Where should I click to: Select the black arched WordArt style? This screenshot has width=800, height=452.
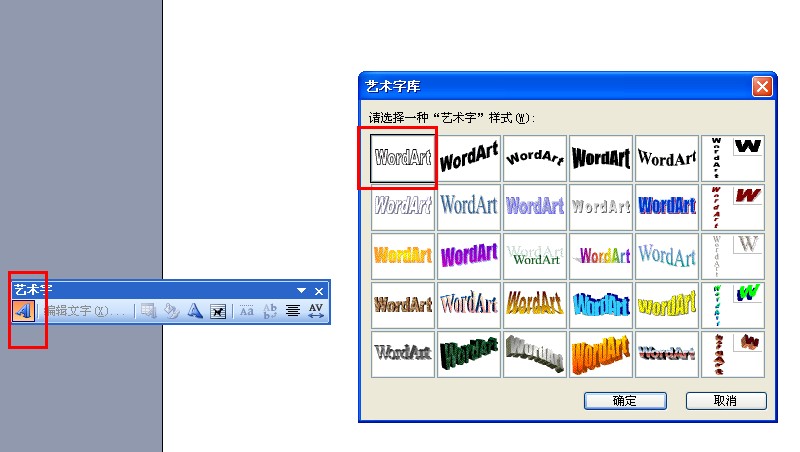point(535,159)
